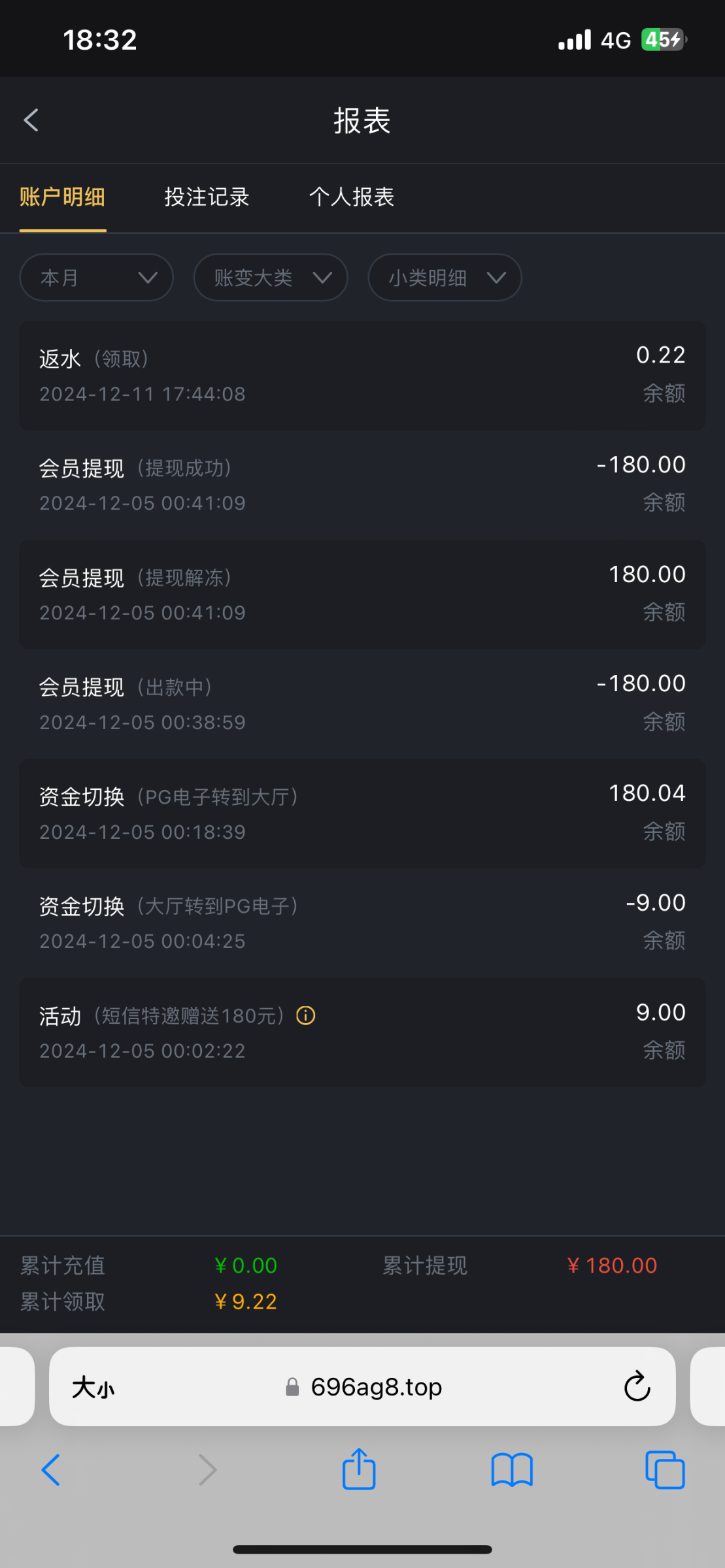This screenshot has height=1568, width=725.
Task: Open the 返水 (领取) record entry
Action: click(362, 375)
